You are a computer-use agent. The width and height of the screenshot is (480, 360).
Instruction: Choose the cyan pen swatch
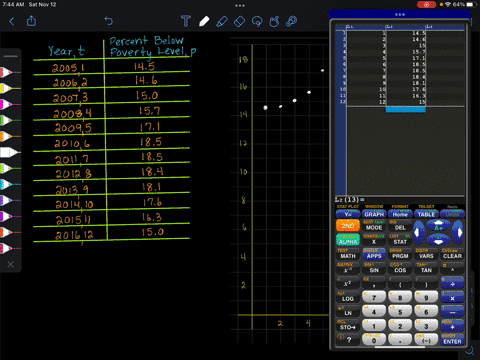coord(9,184)
